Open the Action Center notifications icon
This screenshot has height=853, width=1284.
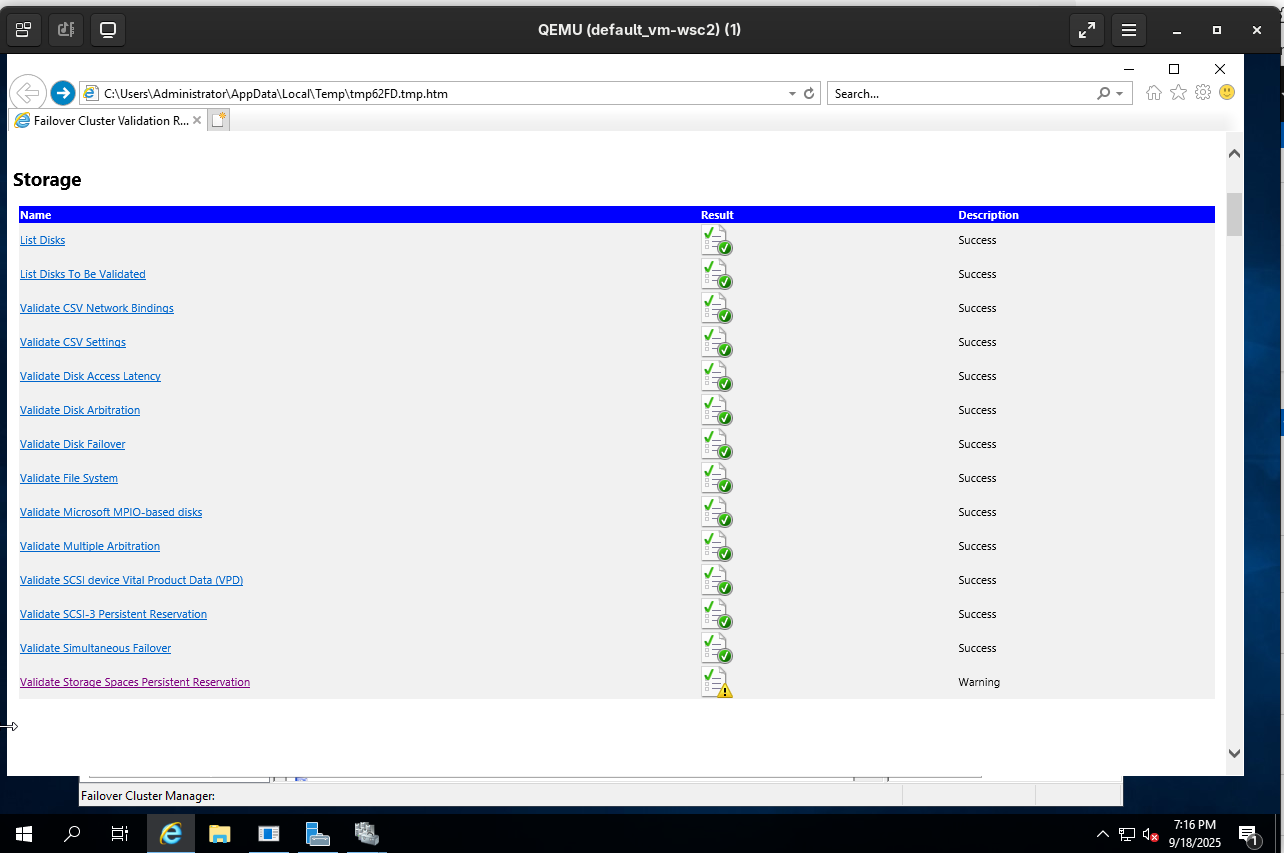click(1248, 833)
